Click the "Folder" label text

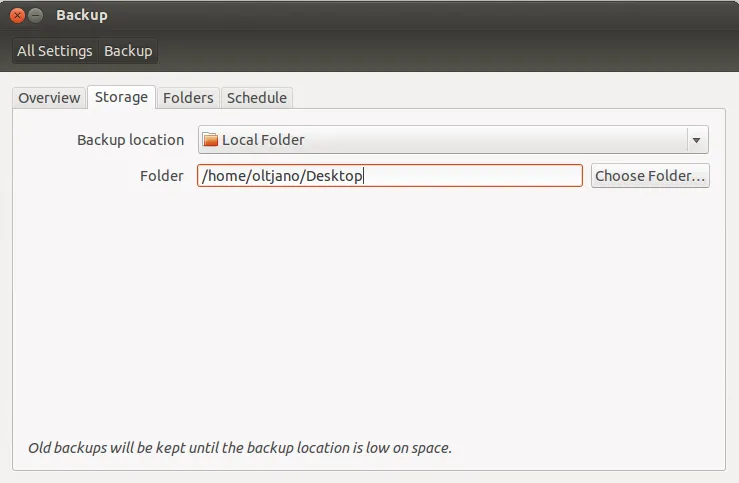161,176
